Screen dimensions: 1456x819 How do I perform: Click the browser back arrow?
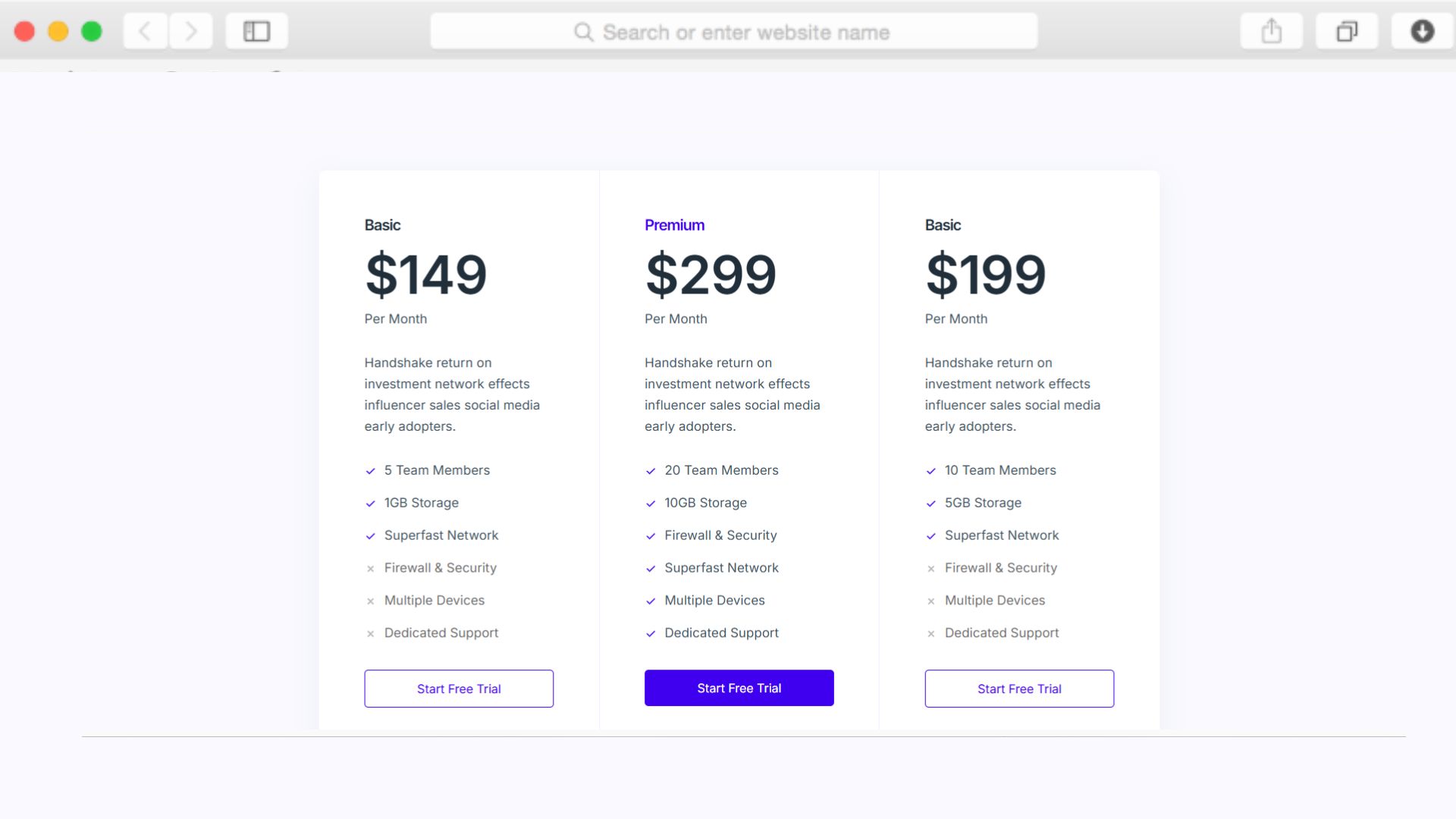[x=145, y=32]
